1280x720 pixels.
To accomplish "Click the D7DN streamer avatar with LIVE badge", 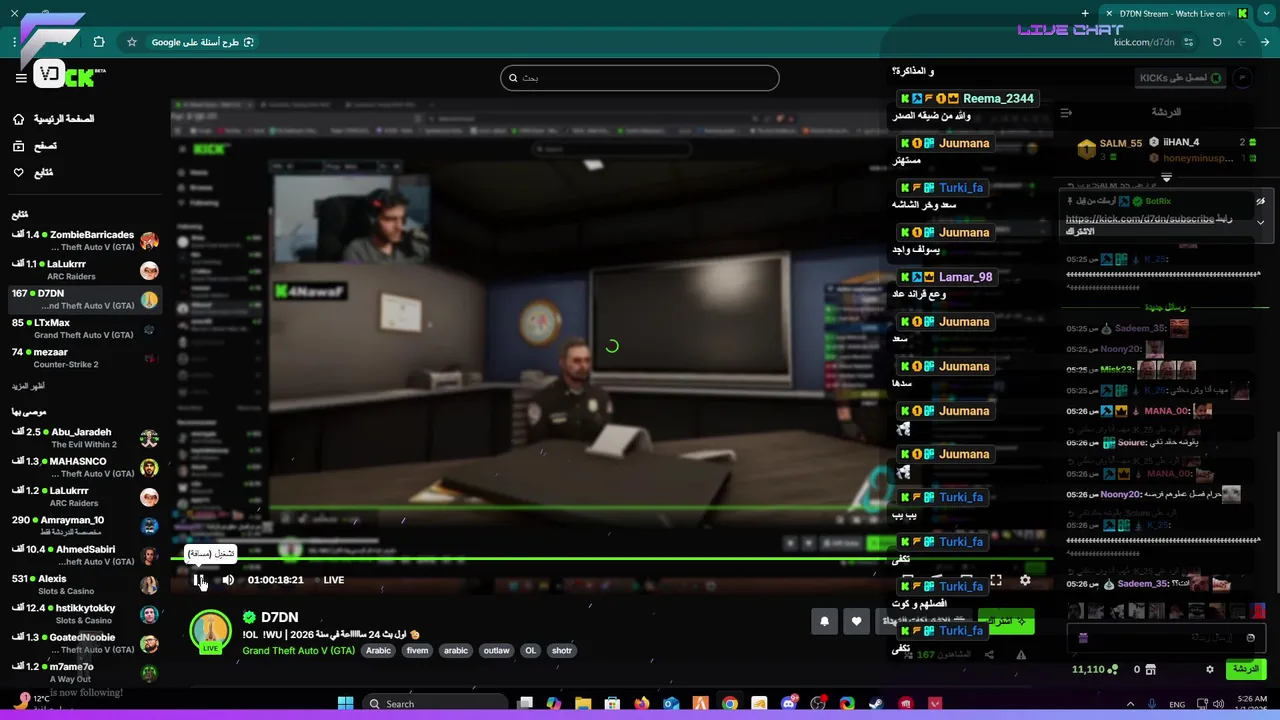I will 211,632.
